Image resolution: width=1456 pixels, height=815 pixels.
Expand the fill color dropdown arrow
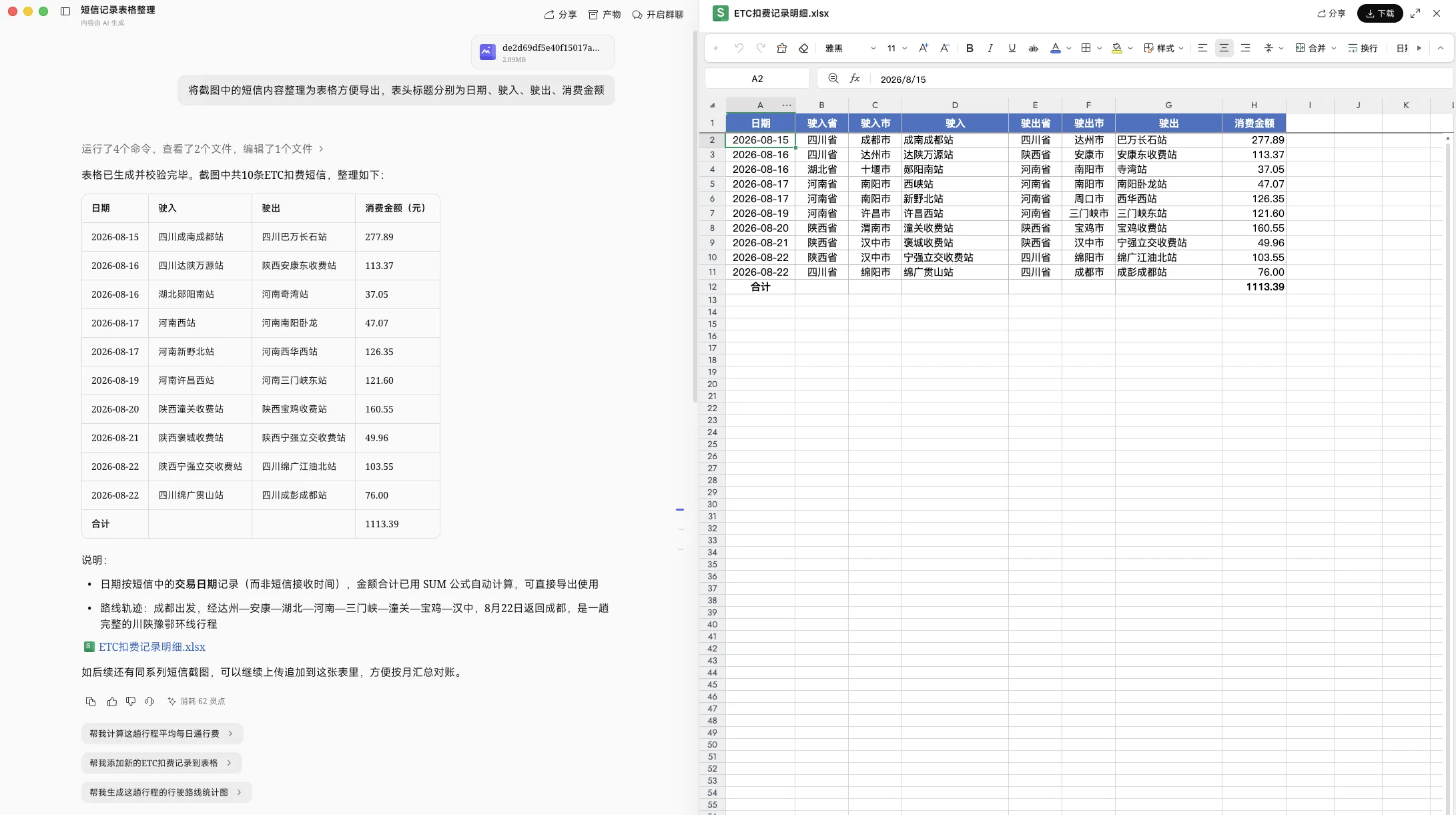point(1130,48)
